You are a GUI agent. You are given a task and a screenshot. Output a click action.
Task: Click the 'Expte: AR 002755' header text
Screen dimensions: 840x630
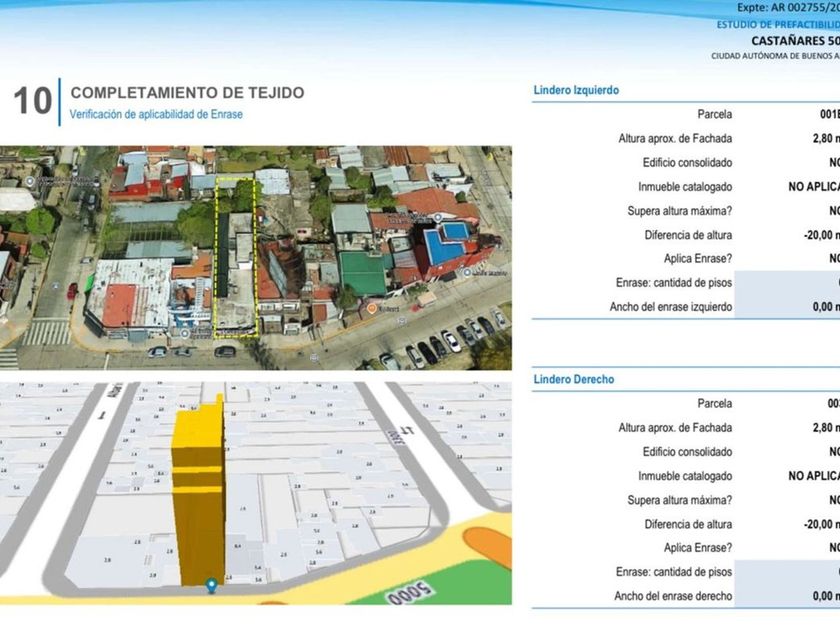[789, 8]
